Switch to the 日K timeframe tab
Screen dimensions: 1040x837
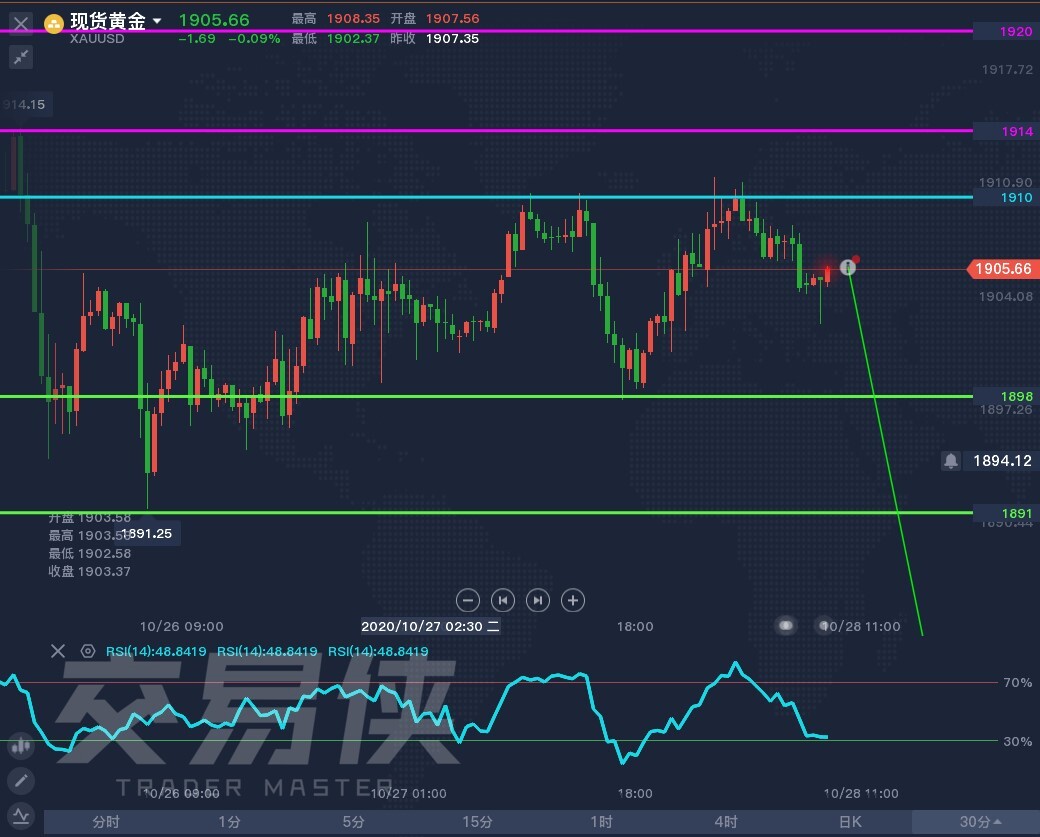click(849, 822)
